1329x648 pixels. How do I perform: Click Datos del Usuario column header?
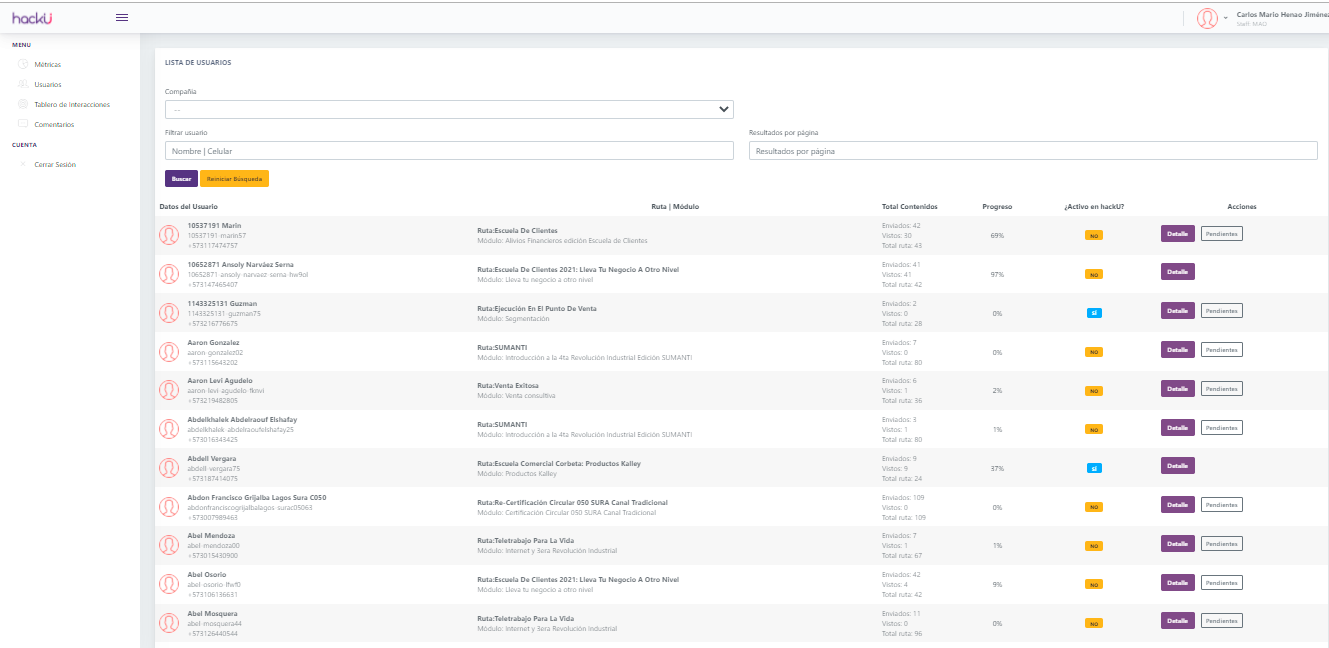click(189, 207)
